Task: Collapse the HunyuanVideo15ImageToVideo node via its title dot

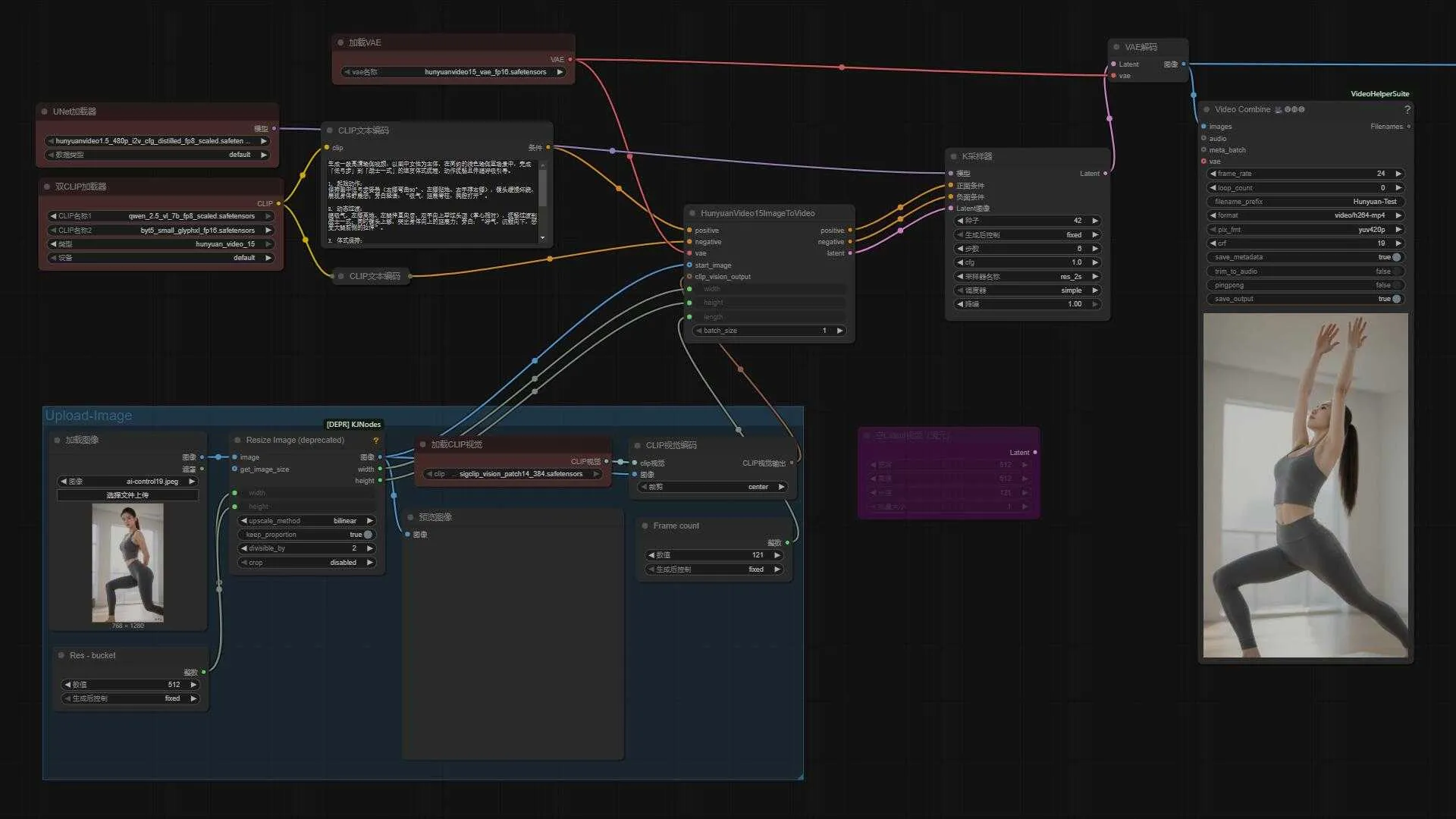Action: click(x=692, y=214)
